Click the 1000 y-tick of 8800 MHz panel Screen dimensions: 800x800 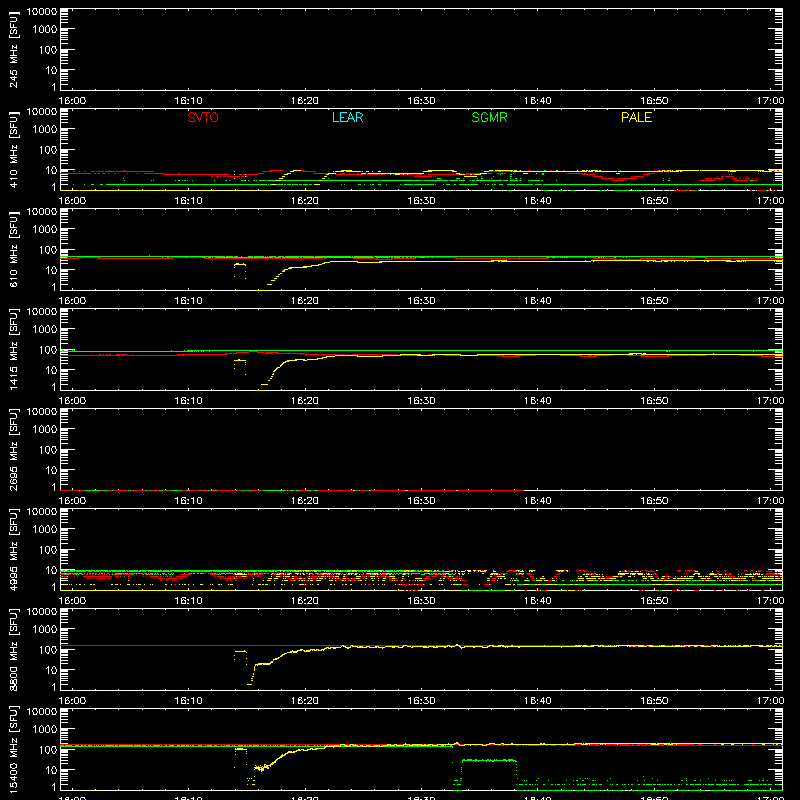click(45, 630)
